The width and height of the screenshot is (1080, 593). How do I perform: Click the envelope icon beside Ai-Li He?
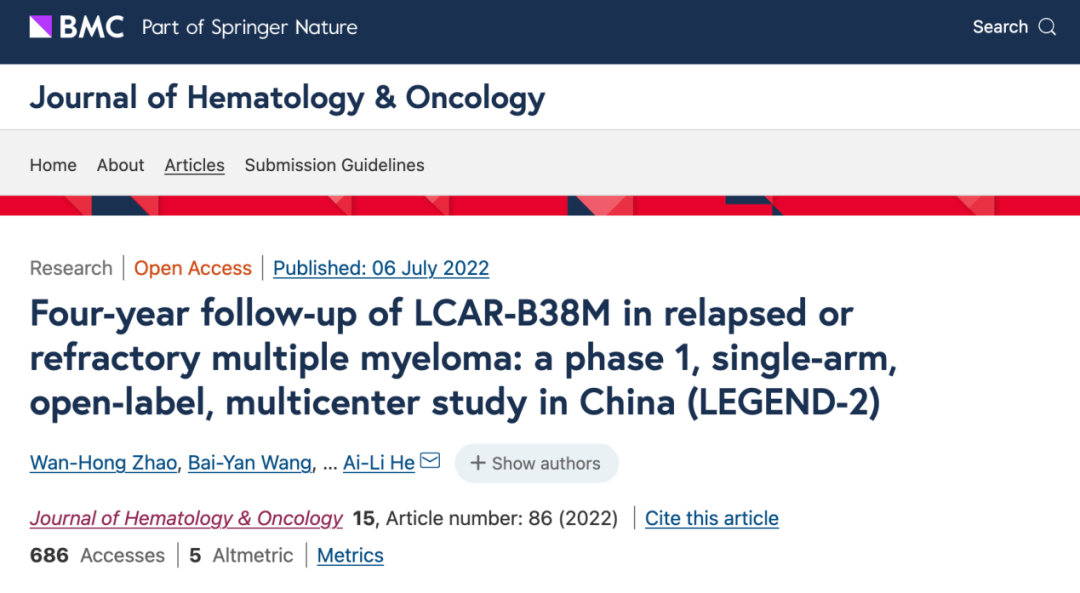430,461
